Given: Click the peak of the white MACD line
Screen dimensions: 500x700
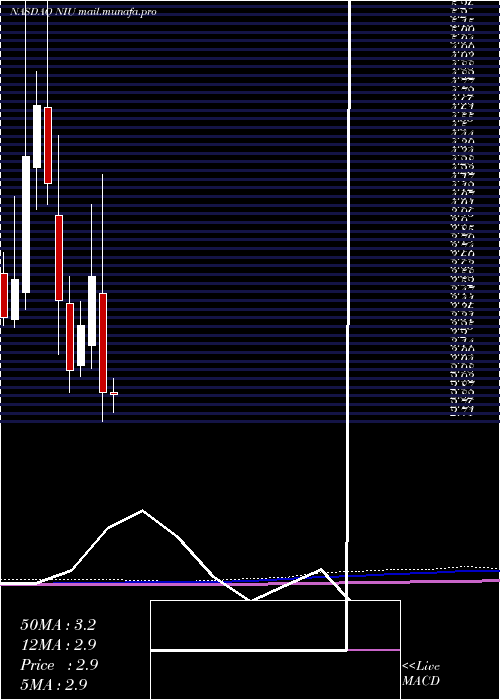Looking at the screenshot, I should click(142, 510).
